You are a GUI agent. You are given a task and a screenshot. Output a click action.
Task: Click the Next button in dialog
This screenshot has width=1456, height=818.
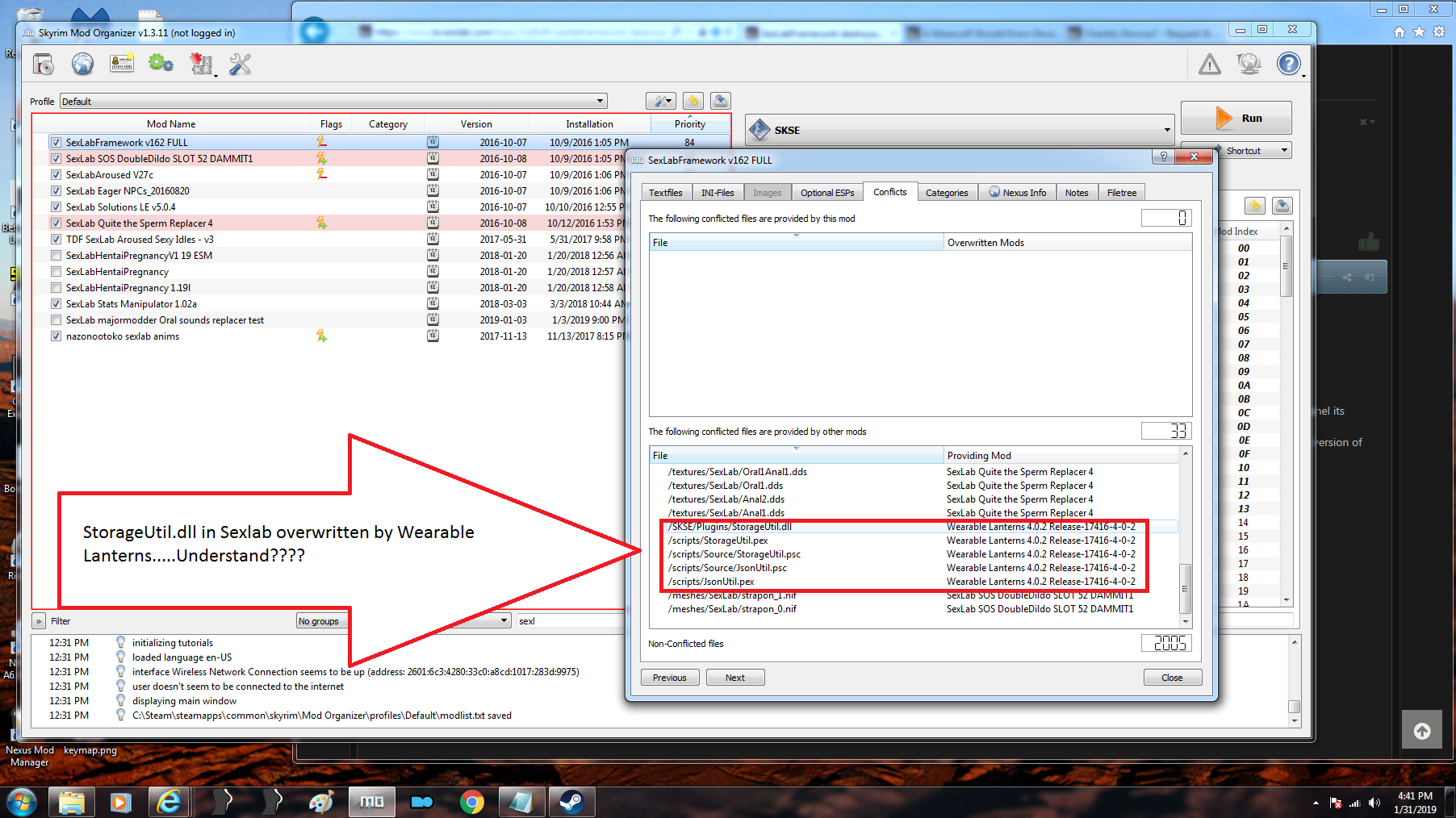pos(735,678)
